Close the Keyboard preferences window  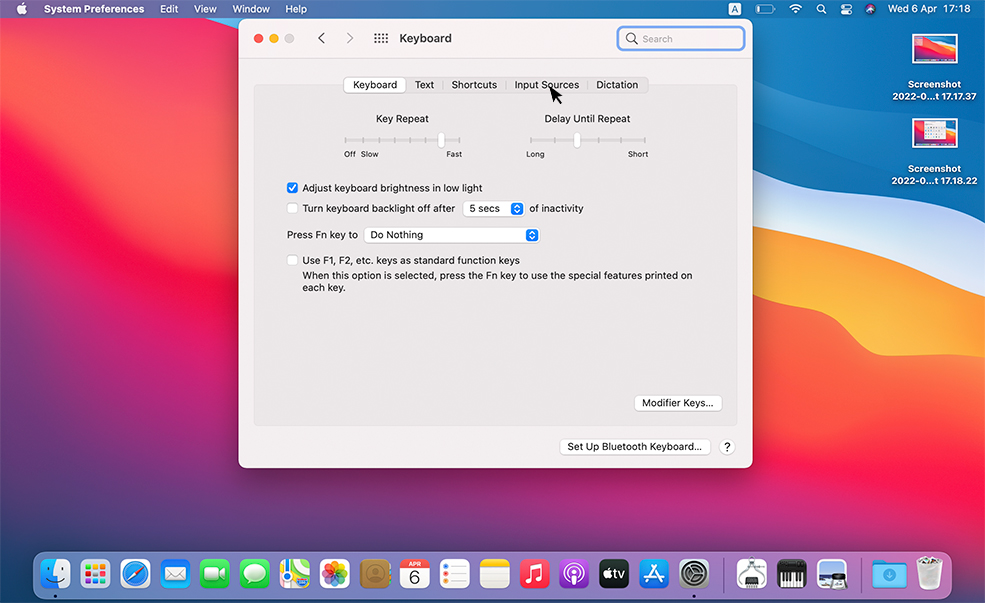coord(258,38)
